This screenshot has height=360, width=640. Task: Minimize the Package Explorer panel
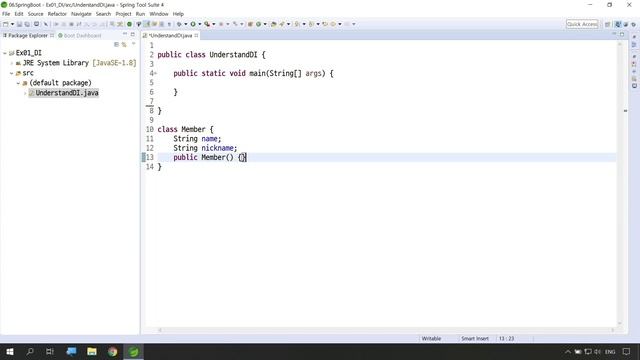[x=125, y=34]
